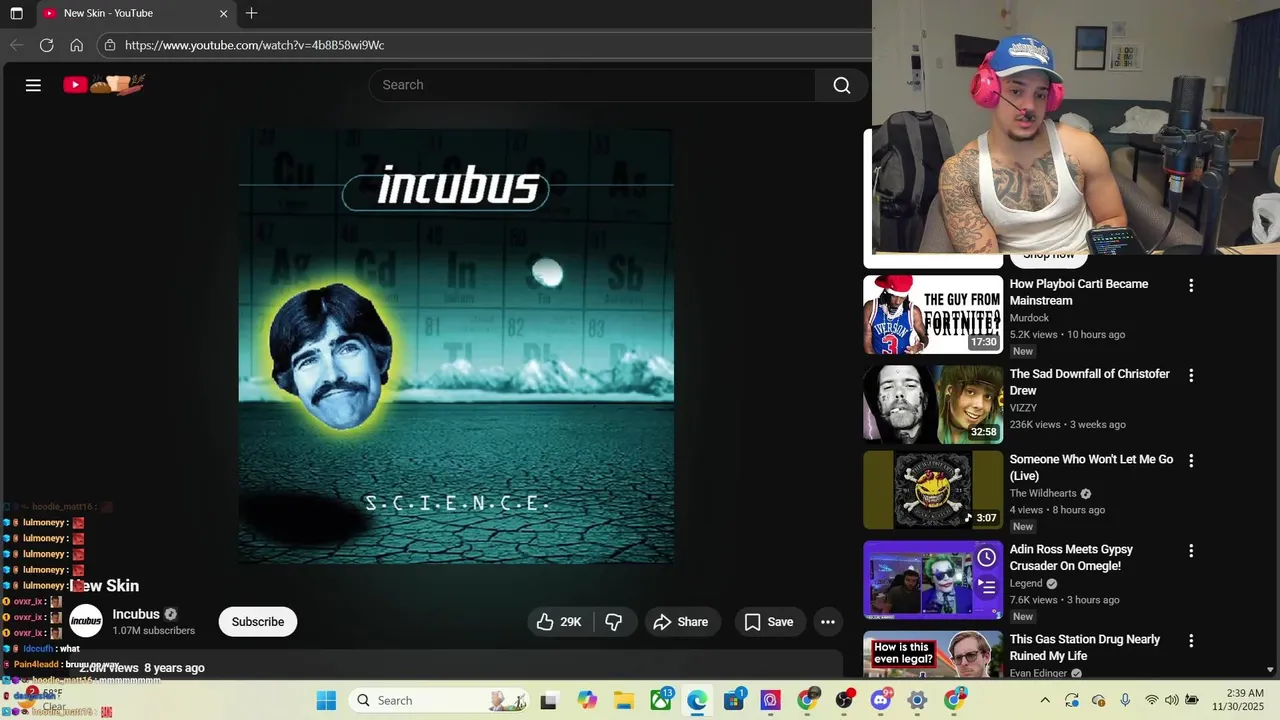Open Adin Ross Meets Gypsy Crusader thumbnail
This screenshot has width=1280, height=720.
tap(933, 580)
